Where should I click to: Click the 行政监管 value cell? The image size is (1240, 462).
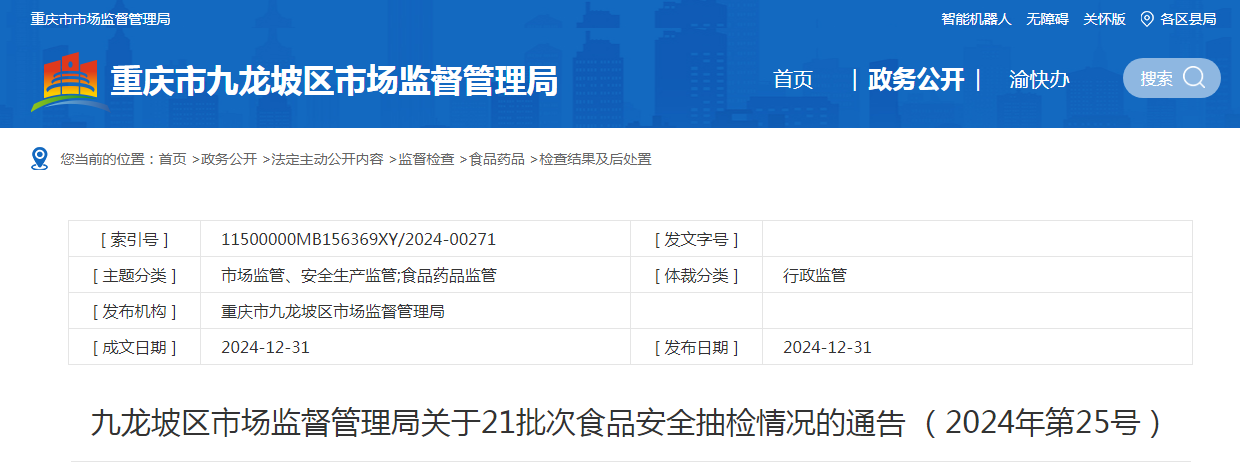point(977,275)
